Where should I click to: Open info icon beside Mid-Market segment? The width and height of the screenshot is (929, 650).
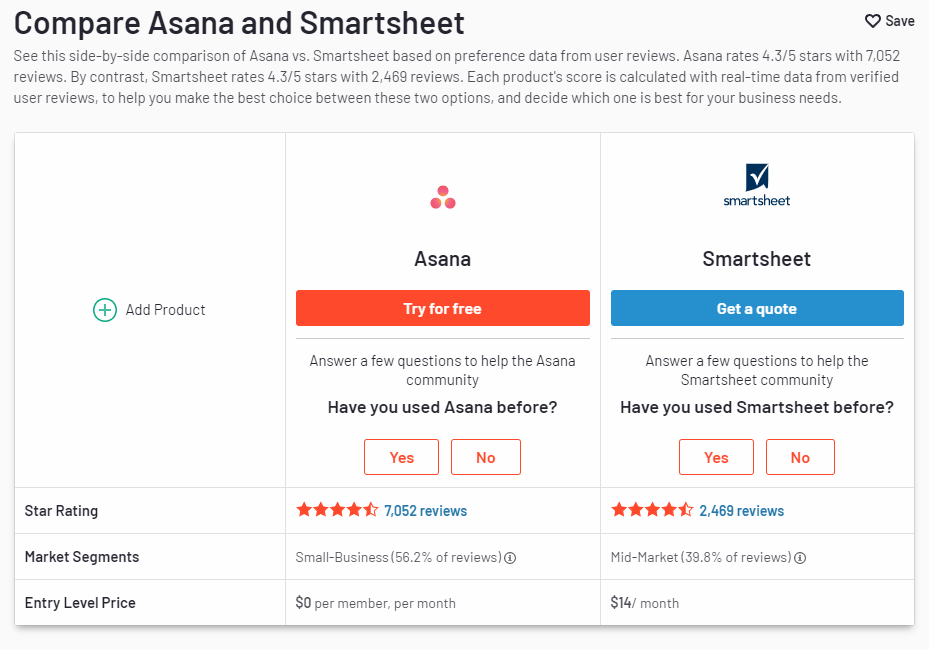800,558
